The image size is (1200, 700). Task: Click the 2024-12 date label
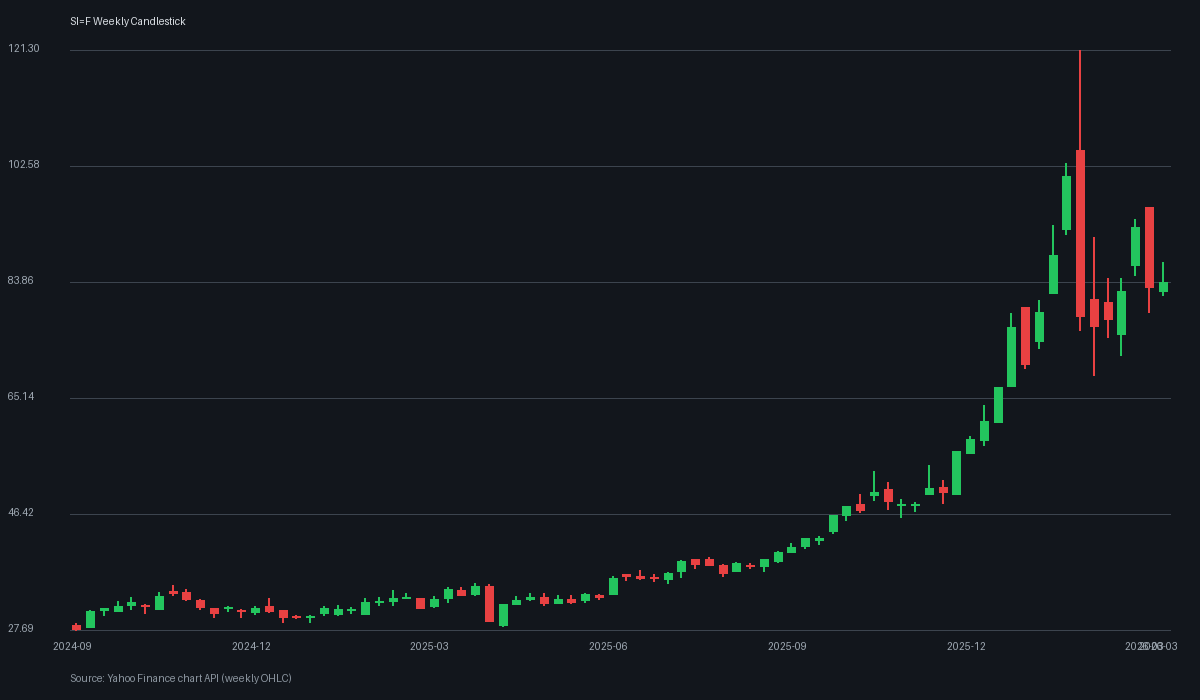pos(251,647)
